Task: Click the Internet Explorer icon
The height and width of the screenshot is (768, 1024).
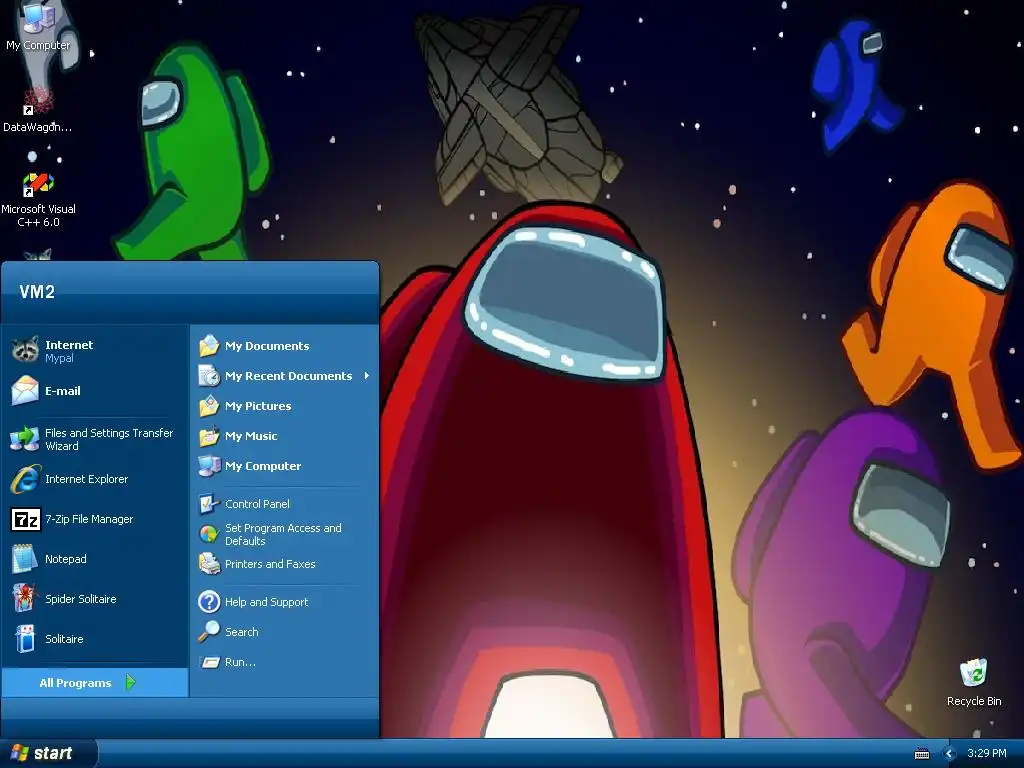Action: point(25,479)
